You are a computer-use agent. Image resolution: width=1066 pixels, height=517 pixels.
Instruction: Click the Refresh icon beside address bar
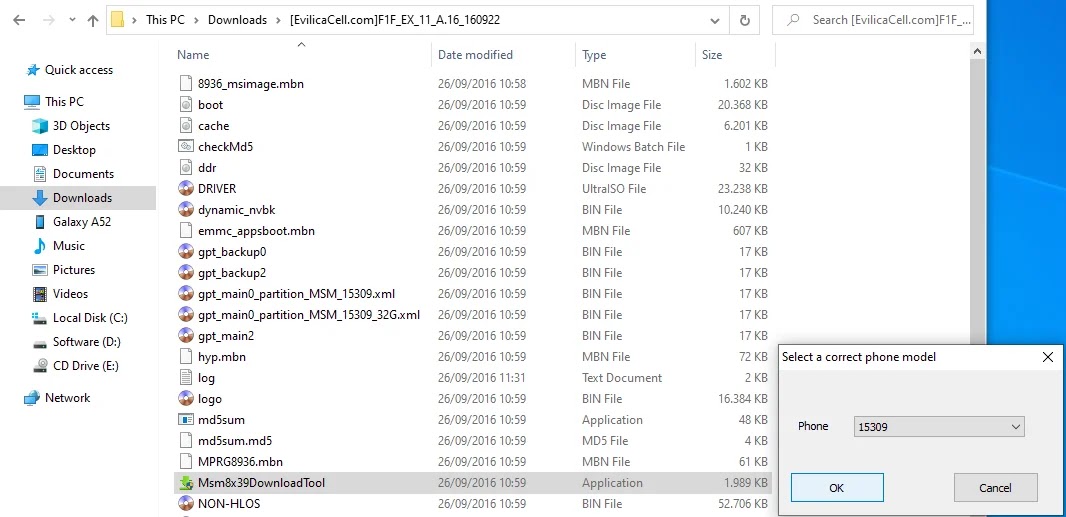(744, 20)
